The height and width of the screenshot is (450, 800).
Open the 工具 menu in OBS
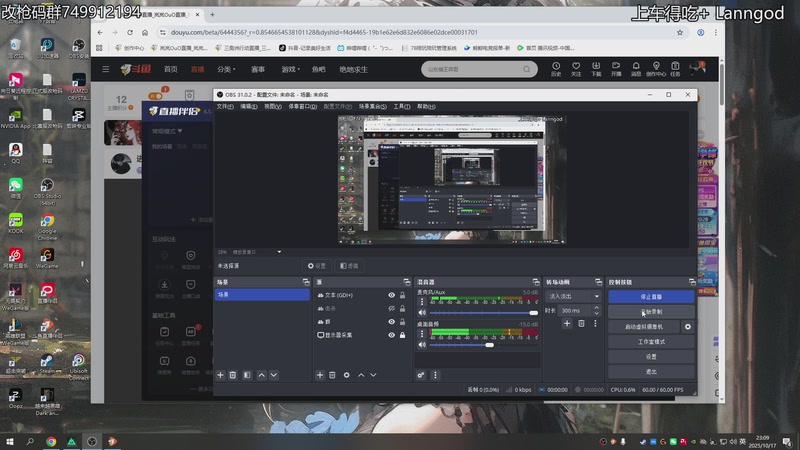coord(402,107)
